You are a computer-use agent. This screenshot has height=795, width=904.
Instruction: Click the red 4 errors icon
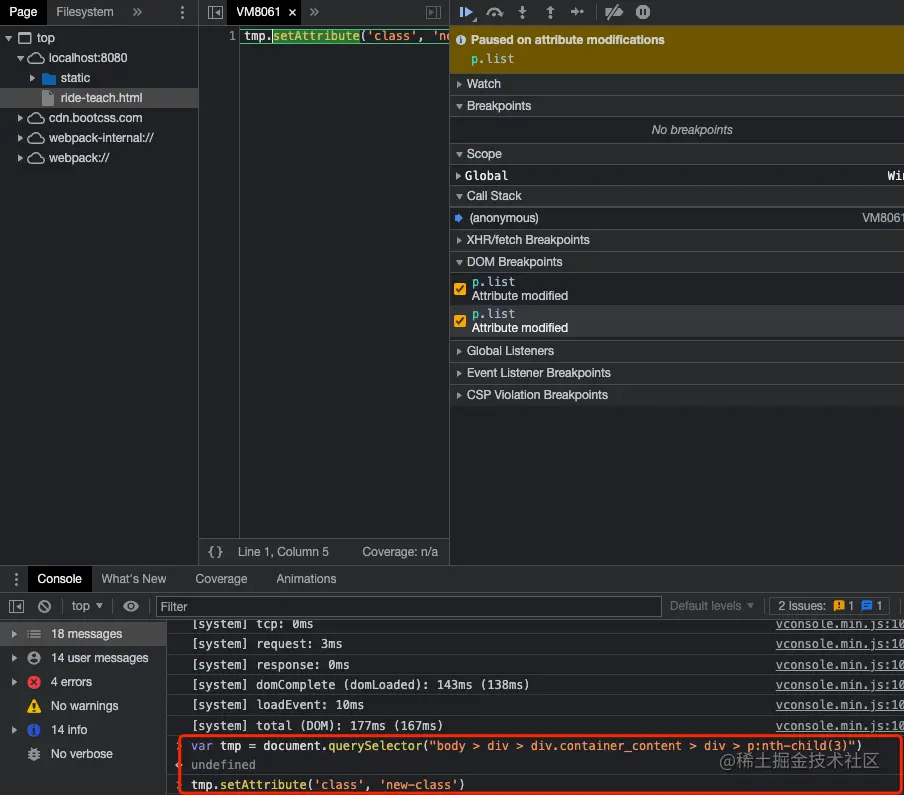(34, 682)
